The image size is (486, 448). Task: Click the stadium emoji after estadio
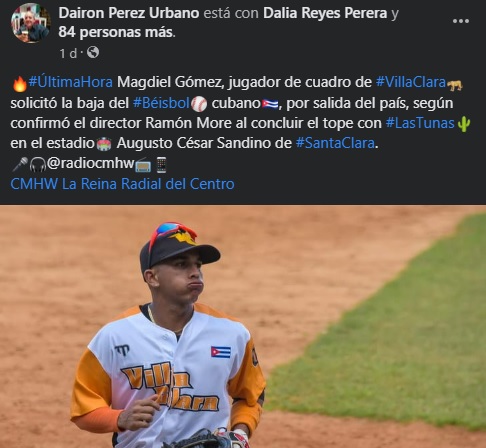[x=104, y=144]
